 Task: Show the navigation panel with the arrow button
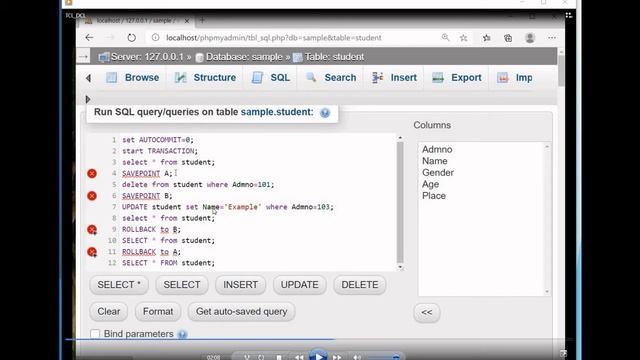pyautogui.click(x=83, y=57)
